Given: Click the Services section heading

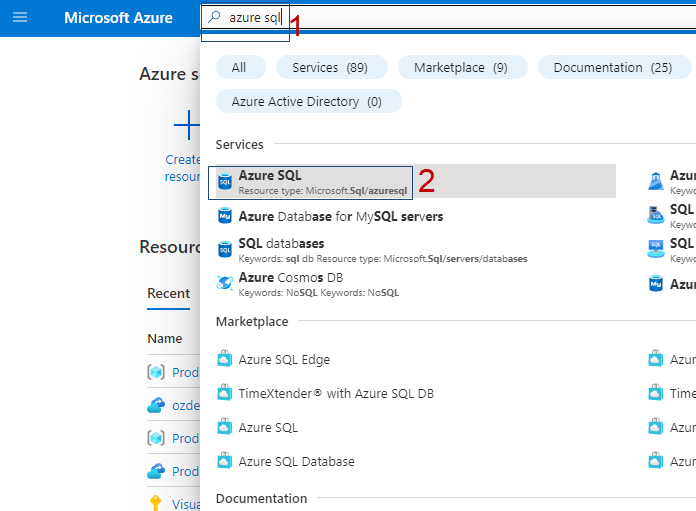Looking at the screenshot, I should 239,144.
